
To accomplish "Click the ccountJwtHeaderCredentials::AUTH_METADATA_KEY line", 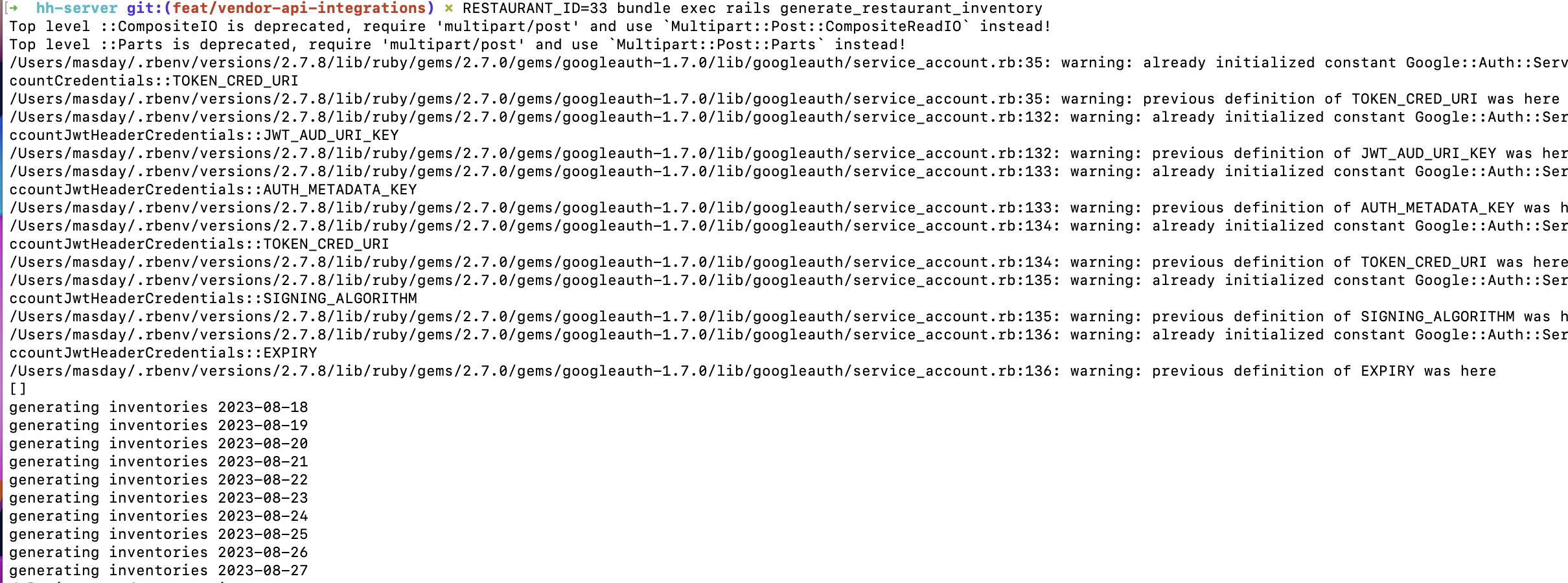I will click(x=213, y=190).
